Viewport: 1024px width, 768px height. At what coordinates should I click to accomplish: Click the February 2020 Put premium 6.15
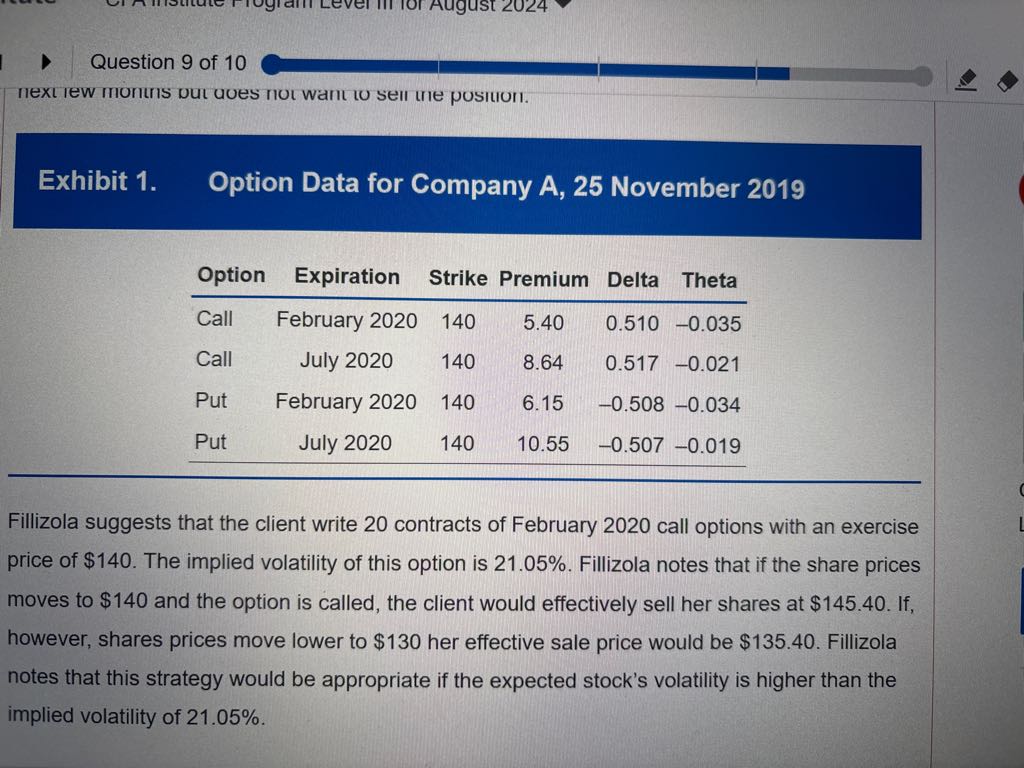coord(542,403)
